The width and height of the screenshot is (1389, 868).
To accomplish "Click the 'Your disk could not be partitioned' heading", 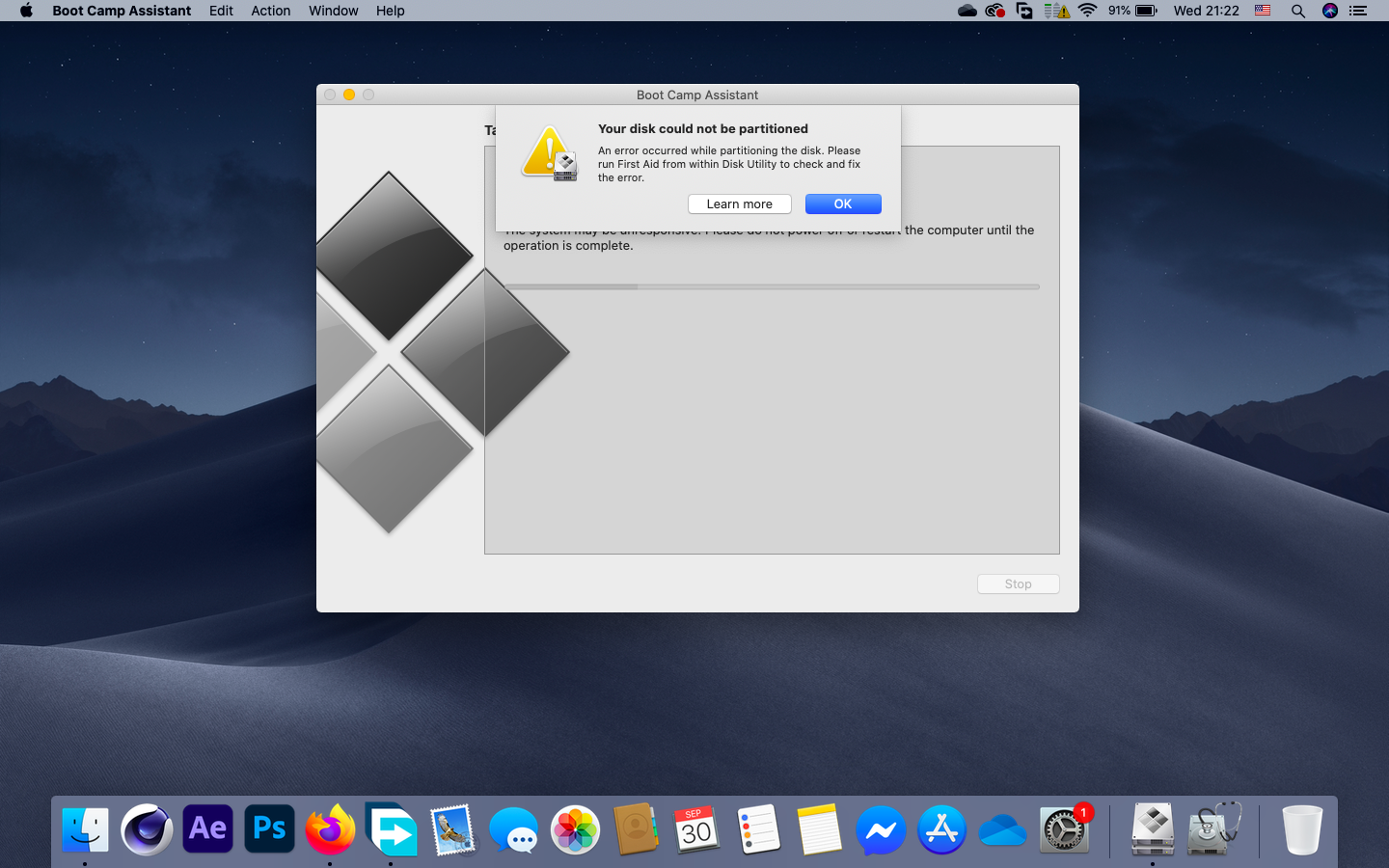I will point(703,128).
